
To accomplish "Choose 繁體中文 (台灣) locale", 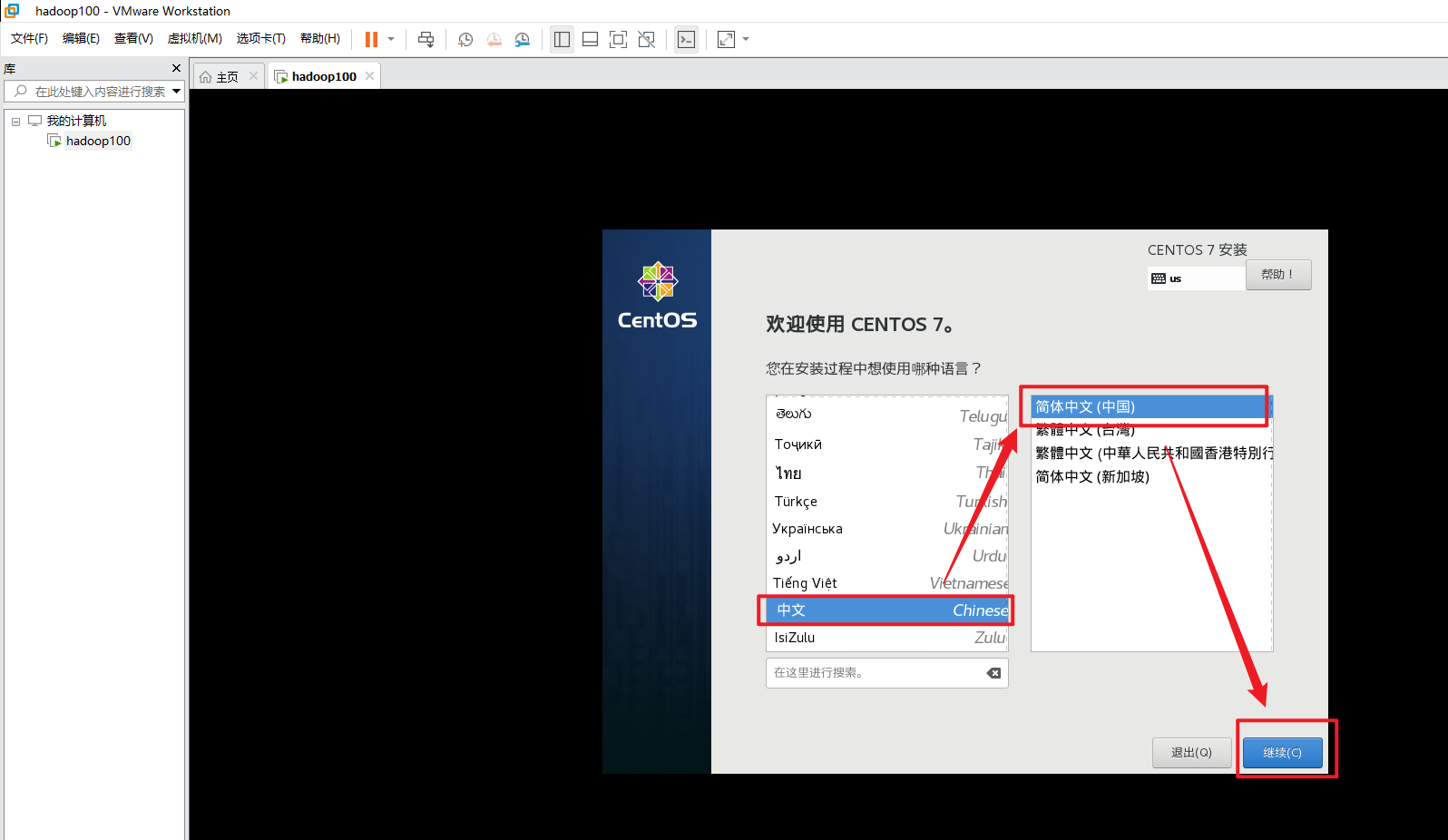I will 1151,430.
